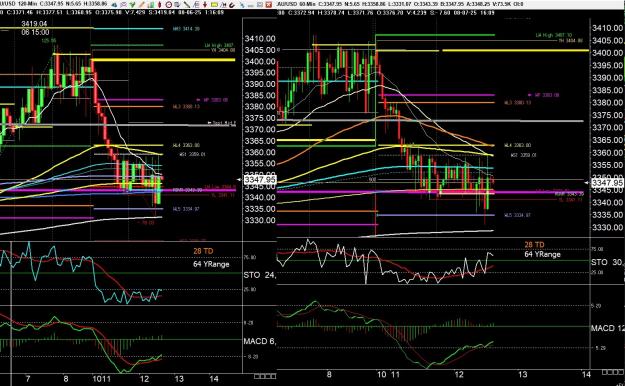Click the cloud icon in the chart toolbar
Viewport: 625px width, 386px height.
click(114, 5)
